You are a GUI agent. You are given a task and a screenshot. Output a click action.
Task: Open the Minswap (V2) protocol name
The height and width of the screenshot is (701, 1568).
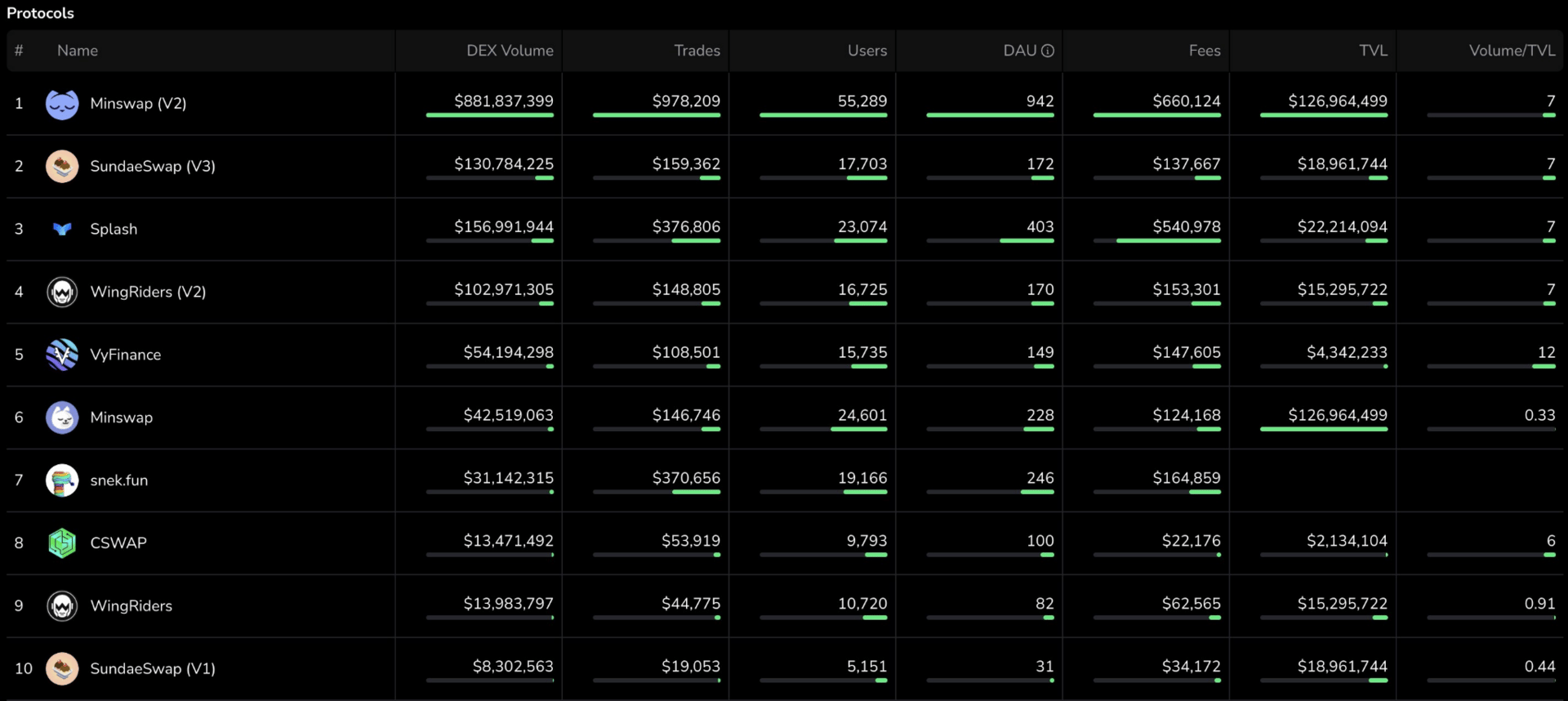pyautogui.click(x=138, y=104)
